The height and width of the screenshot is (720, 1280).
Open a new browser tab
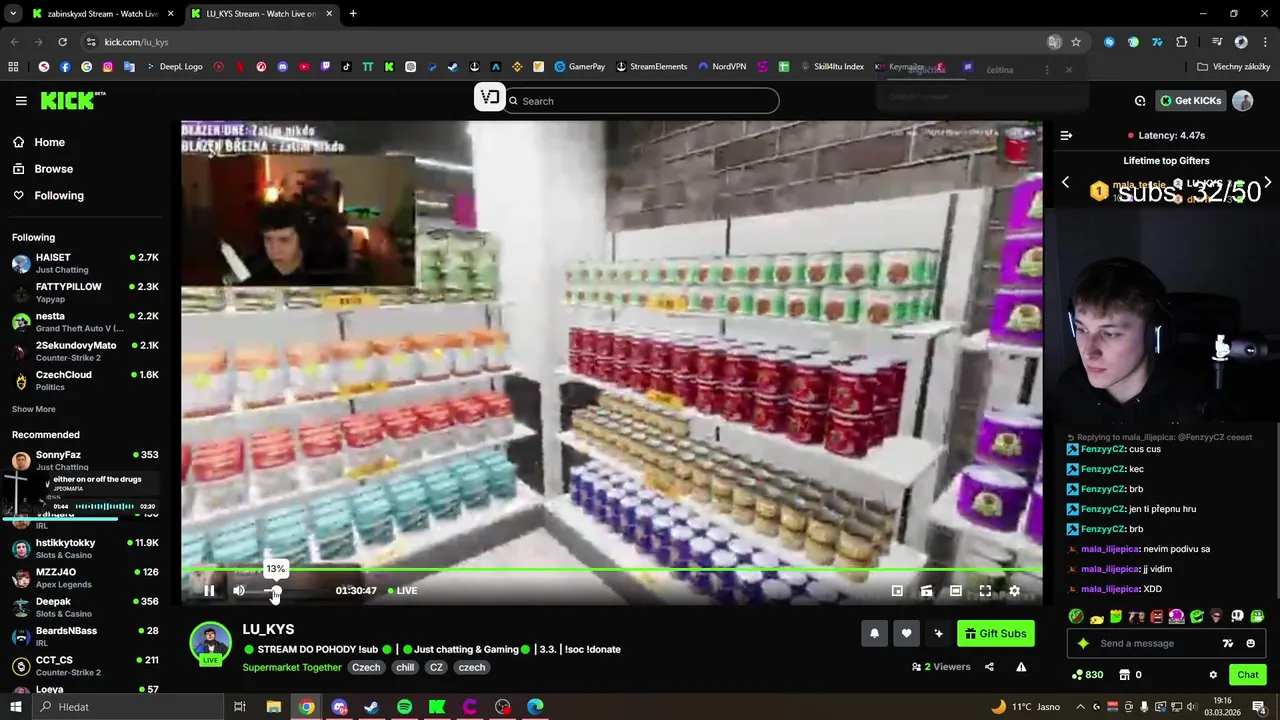[353, 14]
